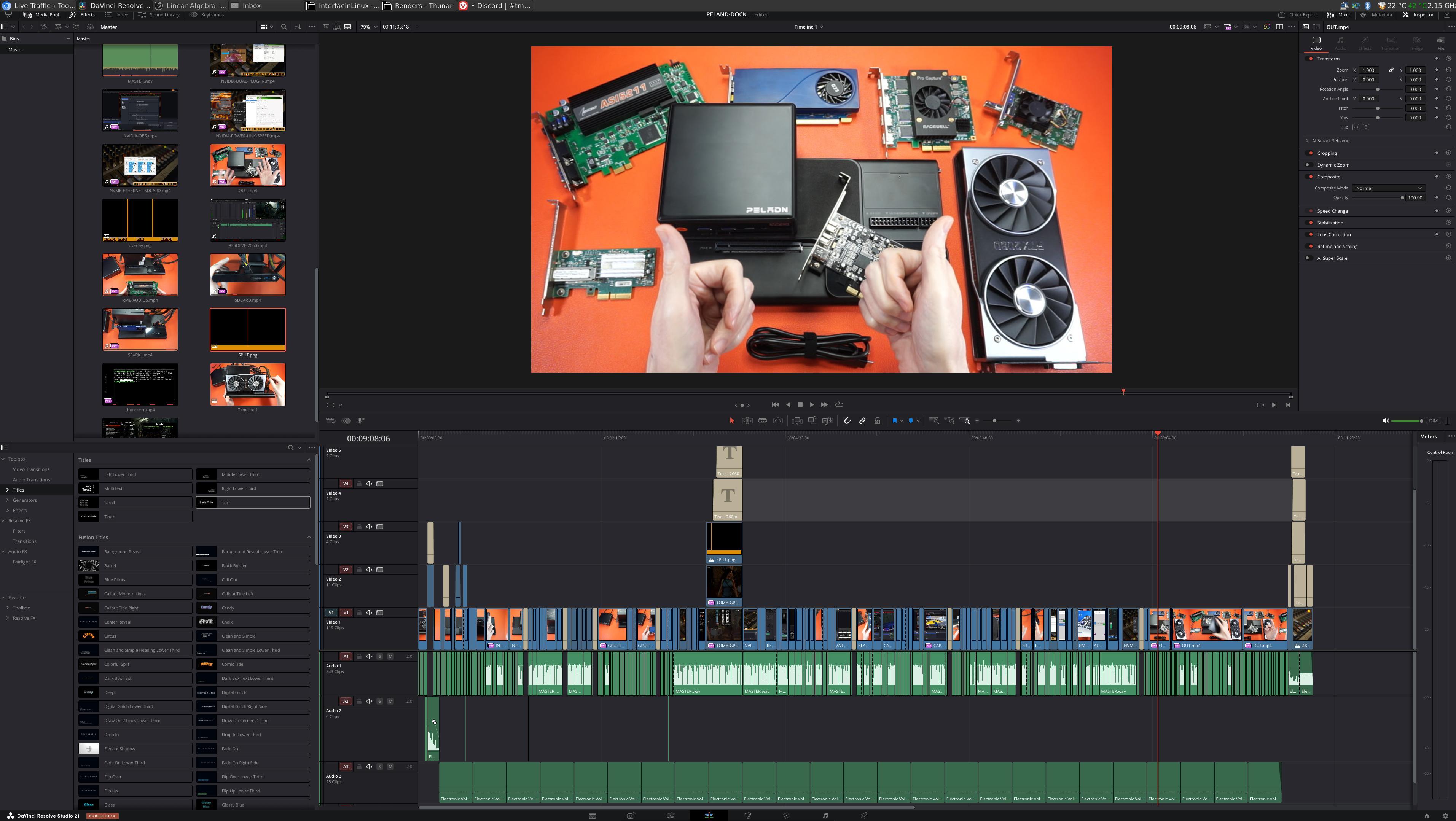Switch to the Audio tab in Inspector
The width and height of the screenshot is (1456, 821).
pyautogui.click(x=1340, y=43)
